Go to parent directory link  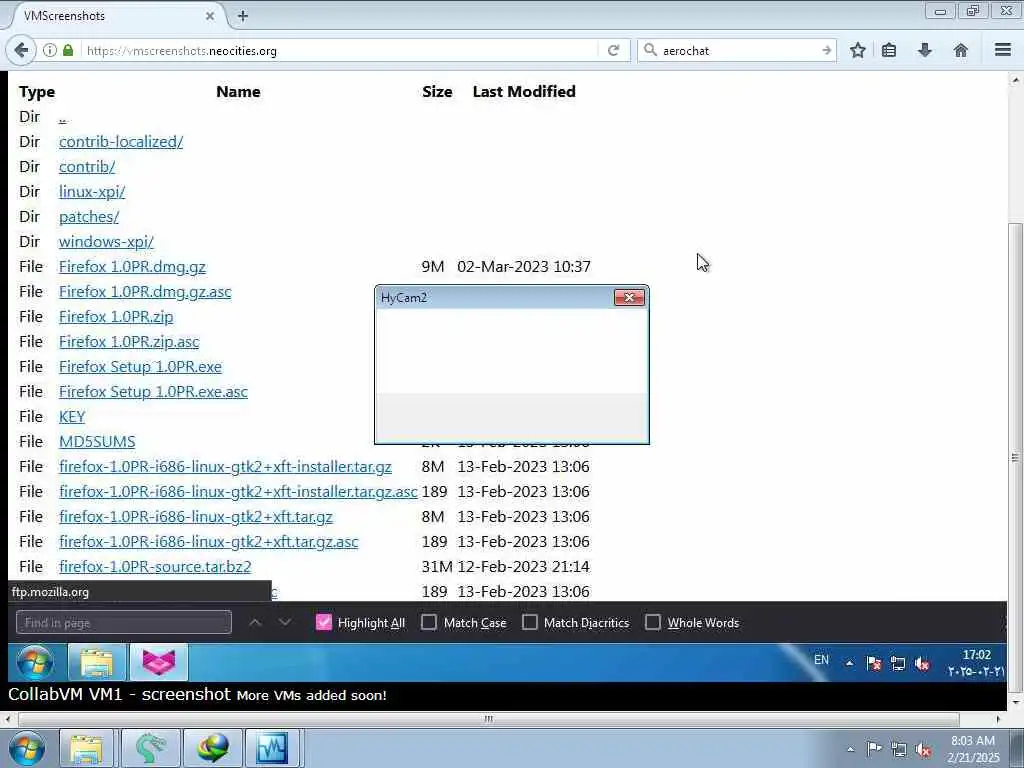click(x=62, y=117)
